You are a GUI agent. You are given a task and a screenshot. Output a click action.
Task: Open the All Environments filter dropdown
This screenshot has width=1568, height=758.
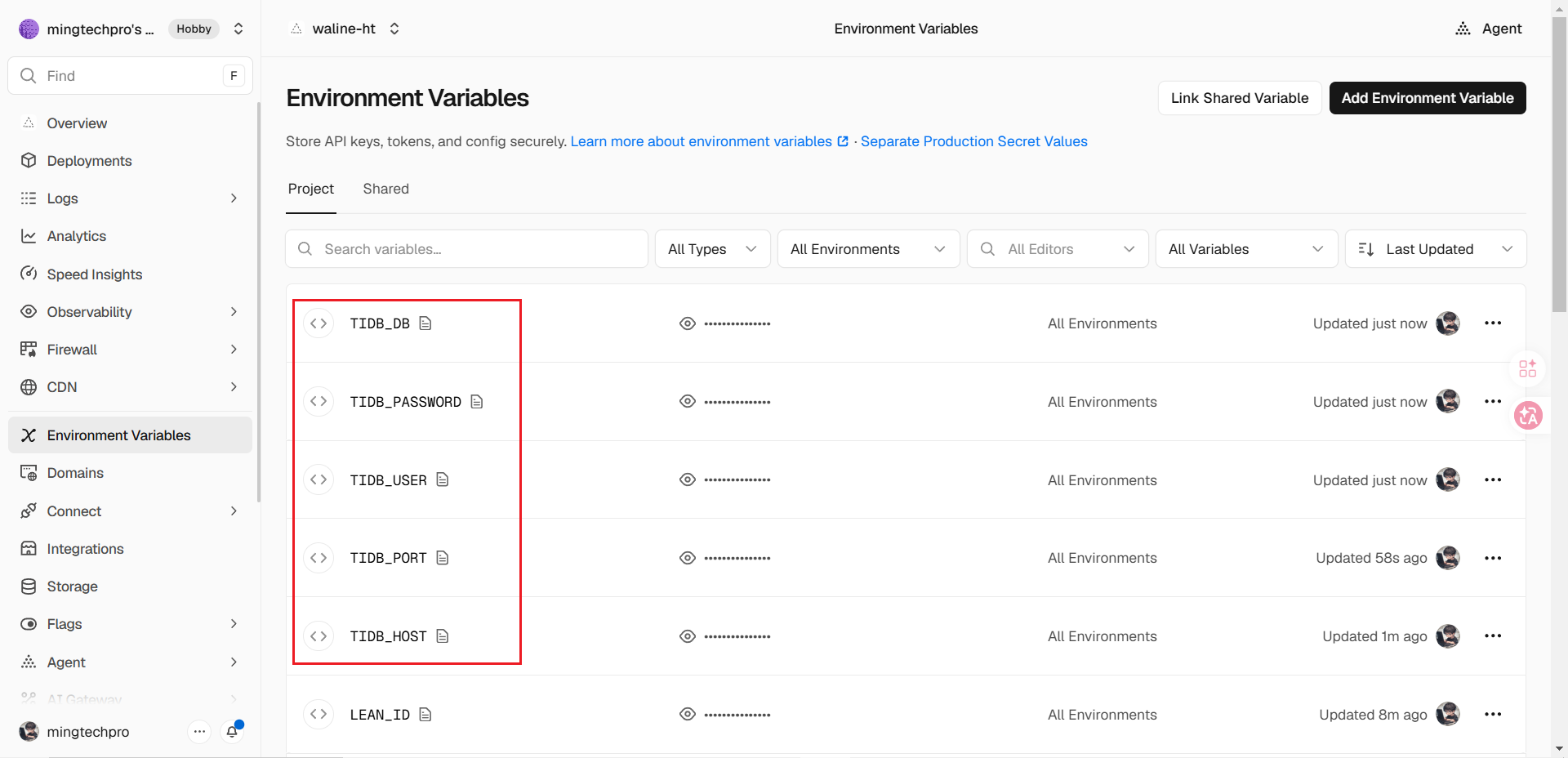click(869, 249)
